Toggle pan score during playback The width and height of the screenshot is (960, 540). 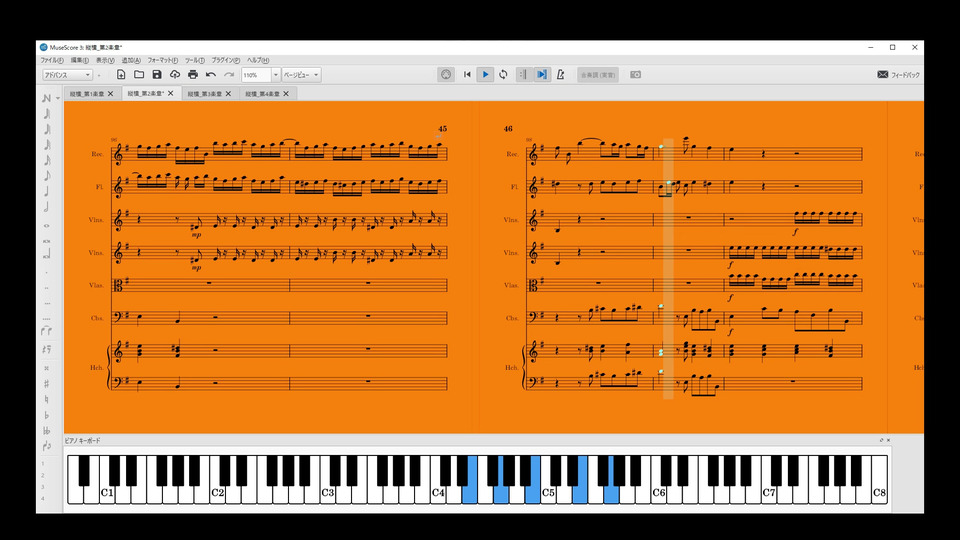541,75
